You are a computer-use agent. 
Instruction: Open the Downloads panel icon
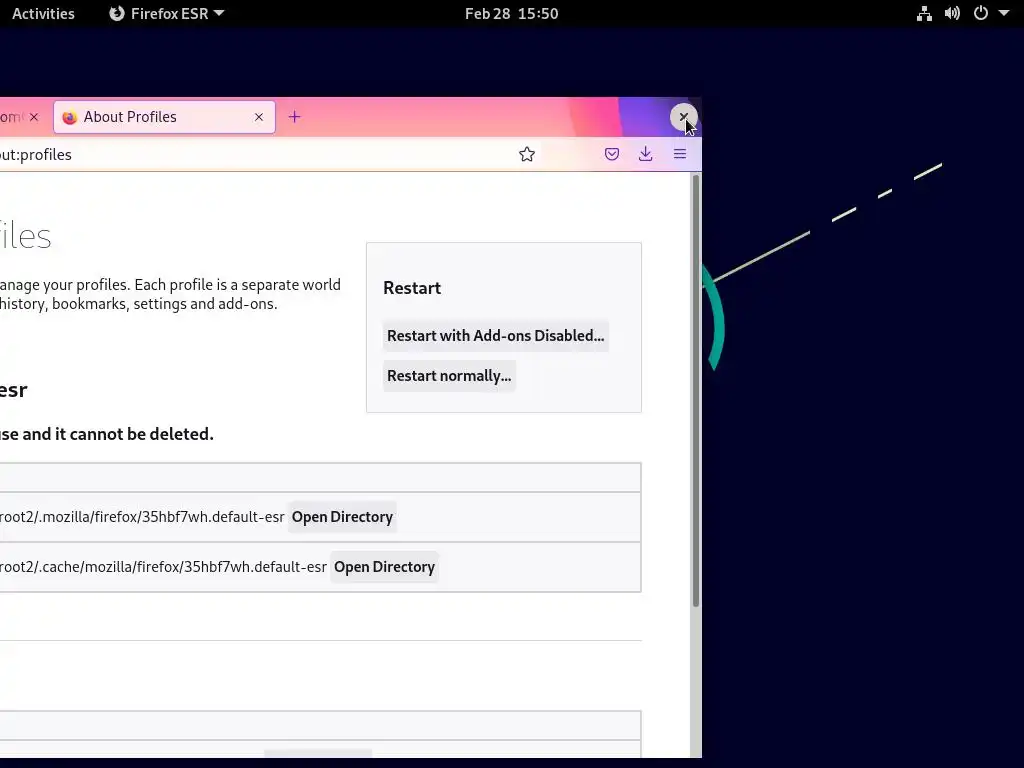(645, 154)
